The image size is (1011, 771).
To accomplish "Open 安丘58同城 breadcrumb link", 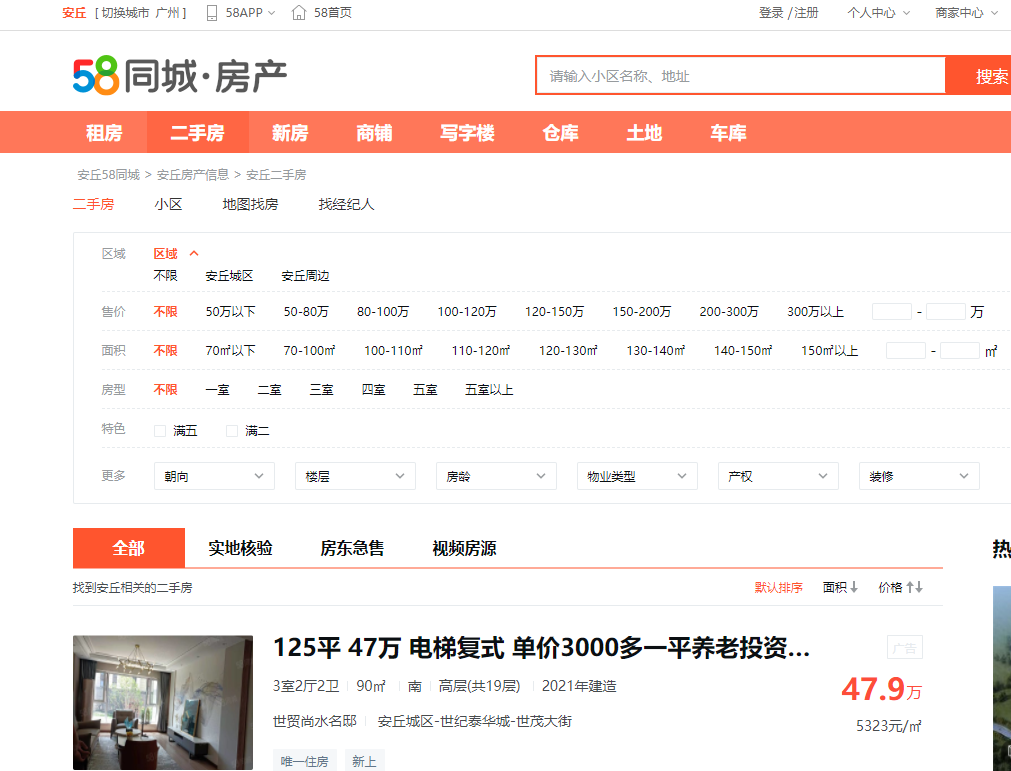I will click(x=108, y=175).
